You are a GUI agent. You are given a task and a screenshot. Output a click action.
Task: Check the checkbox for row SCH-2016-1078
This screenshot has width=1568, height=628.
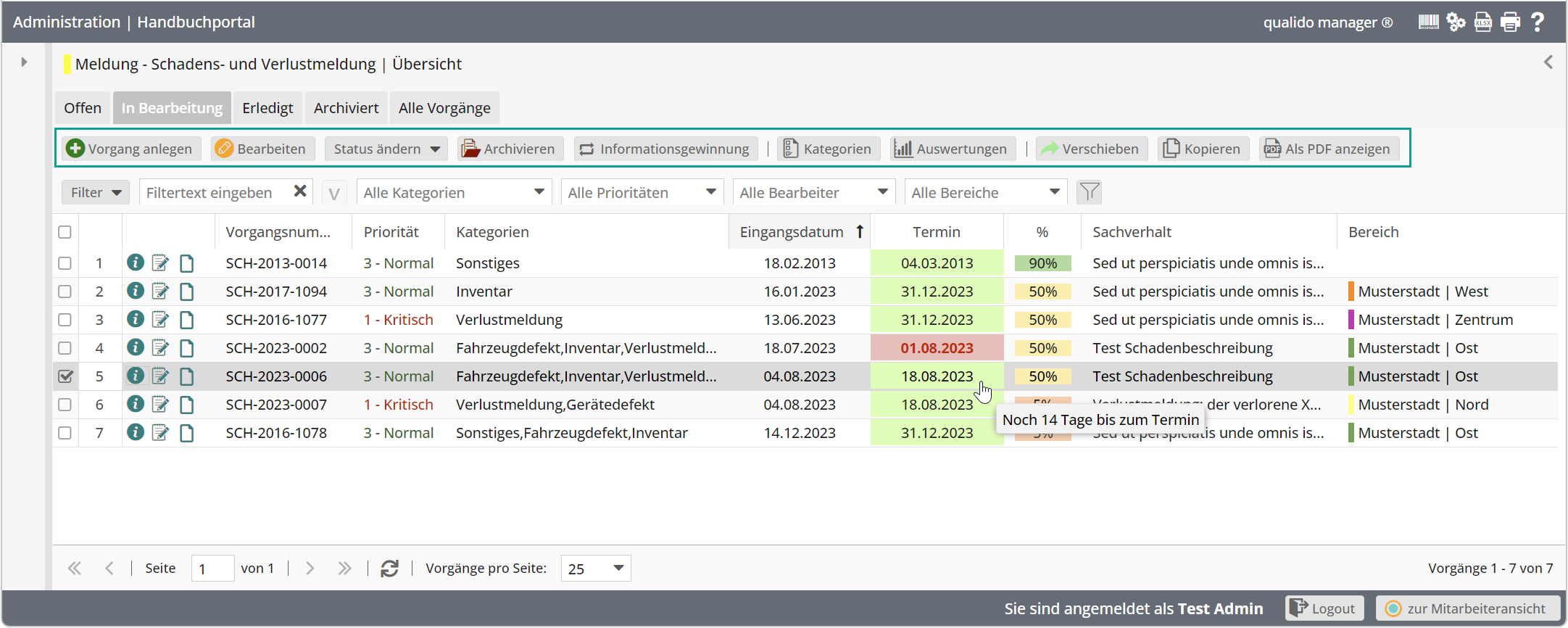(65, 433)
